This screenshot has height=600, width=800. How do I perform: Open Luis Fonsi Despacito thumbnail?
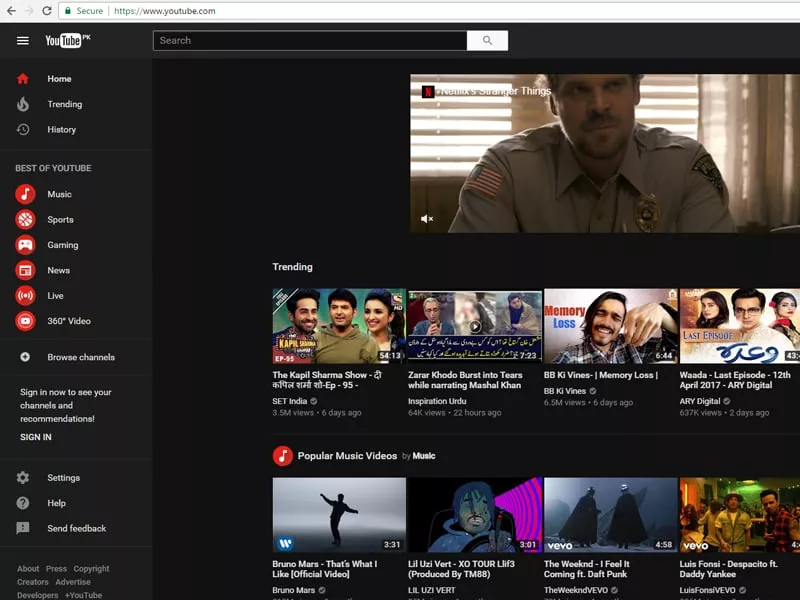(x=740, y=514)
